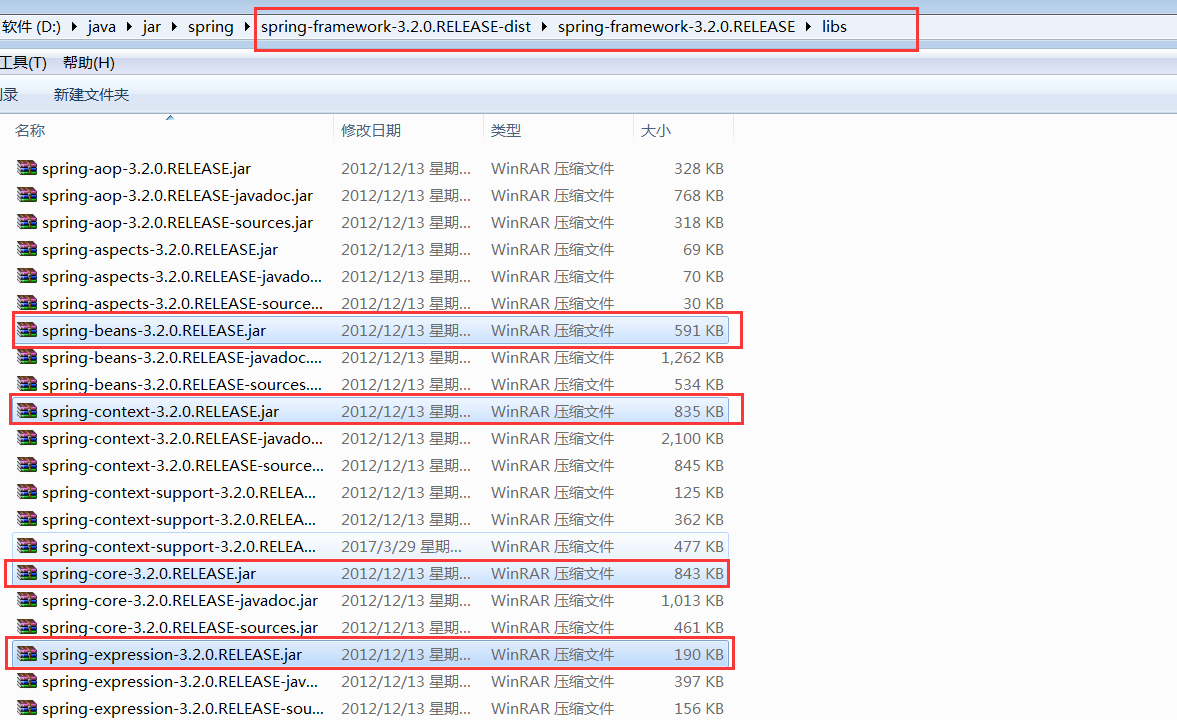Open the 工具(T) menu
1177x720 pixels.
[23, 62]
